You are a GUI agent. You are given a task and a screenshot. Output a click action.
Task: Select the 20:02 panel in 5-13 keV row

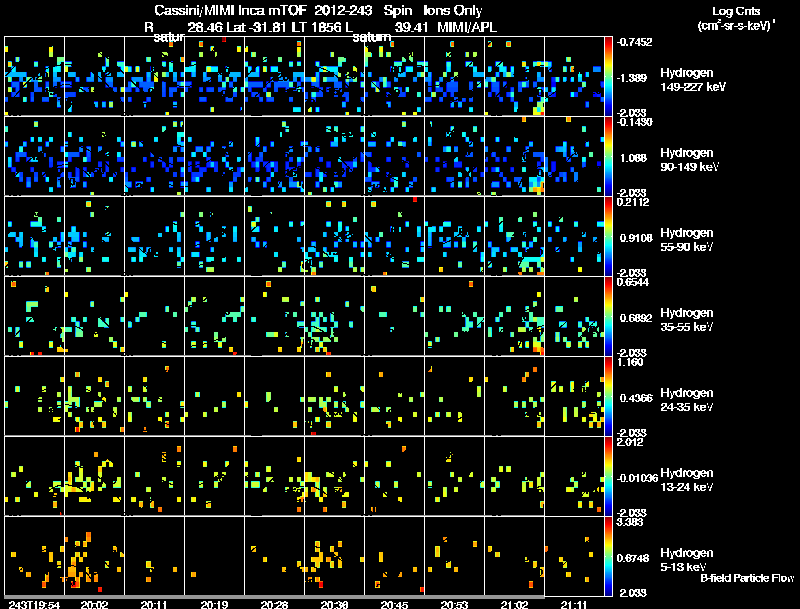pos(94,556)
